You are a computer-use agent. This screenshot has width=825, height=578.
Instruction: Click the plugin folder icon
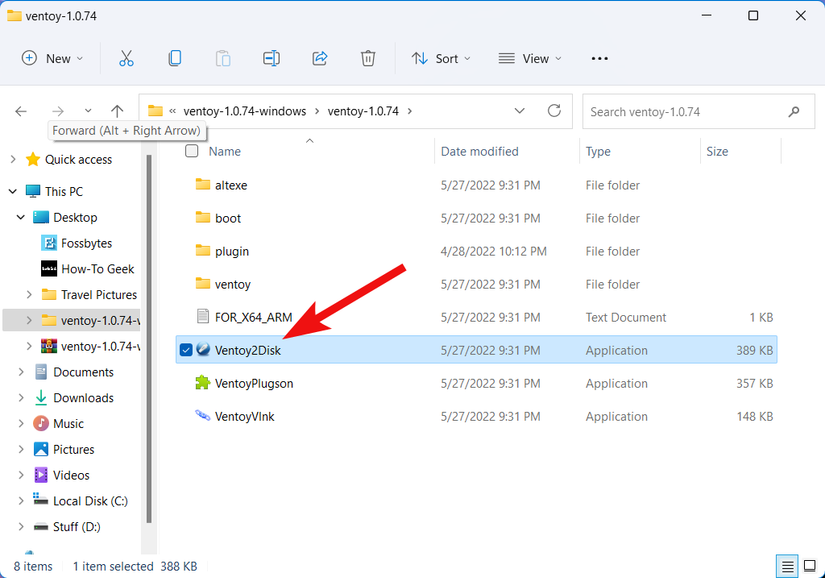203,251
